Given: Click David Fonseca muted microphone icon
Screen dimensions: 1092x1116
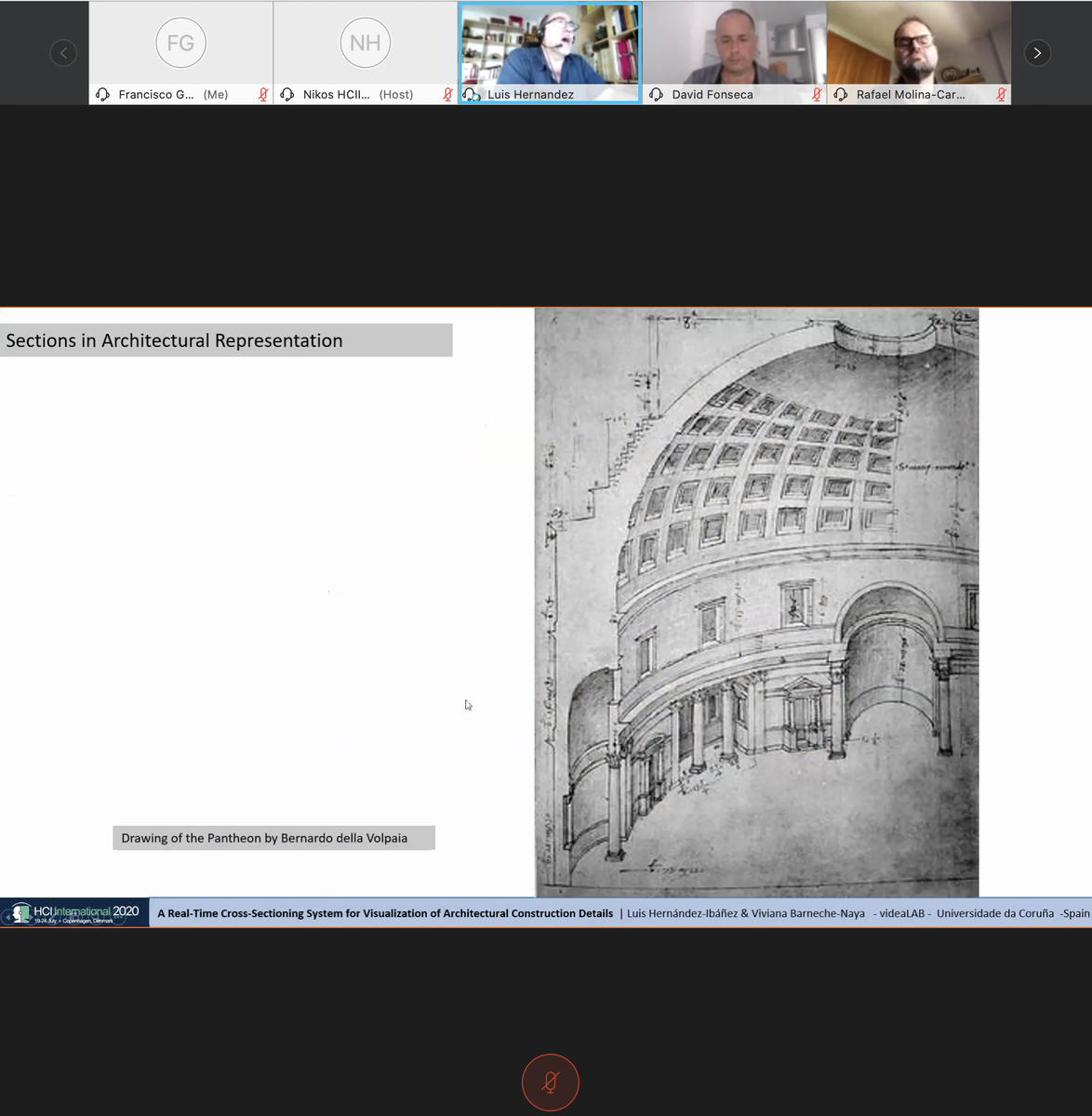Looking at the screenshot, I should [x=817, y=94].
